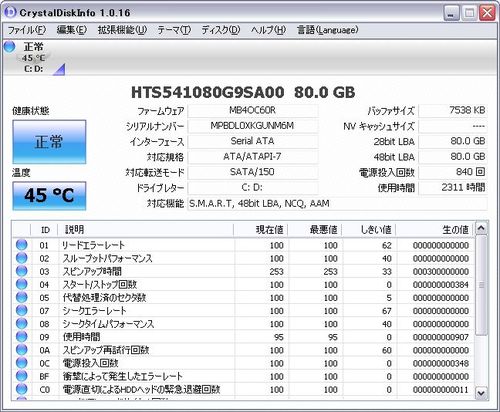Open the ディスク(D) menu
This screenshot has height=412, width=500.
(x=221, y=30)
